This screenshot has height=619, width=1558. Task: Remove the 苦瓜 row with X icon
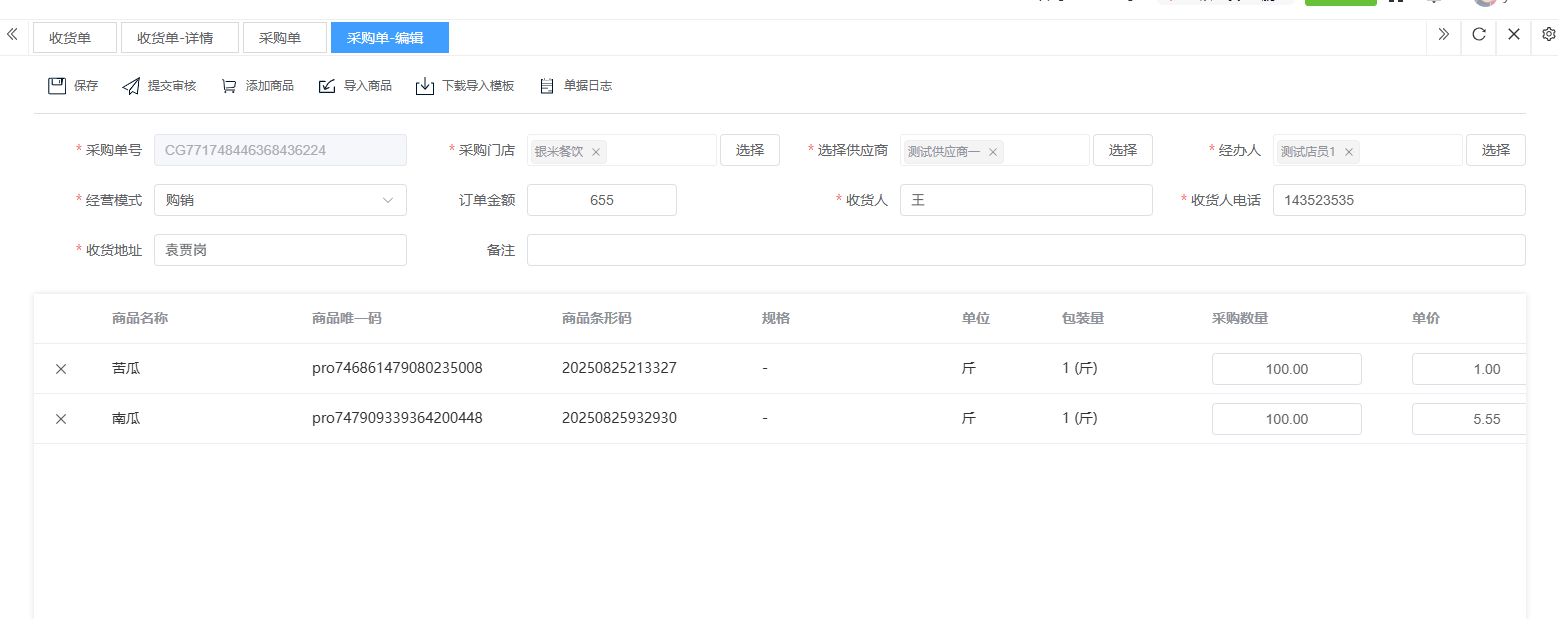pos(61,369)
